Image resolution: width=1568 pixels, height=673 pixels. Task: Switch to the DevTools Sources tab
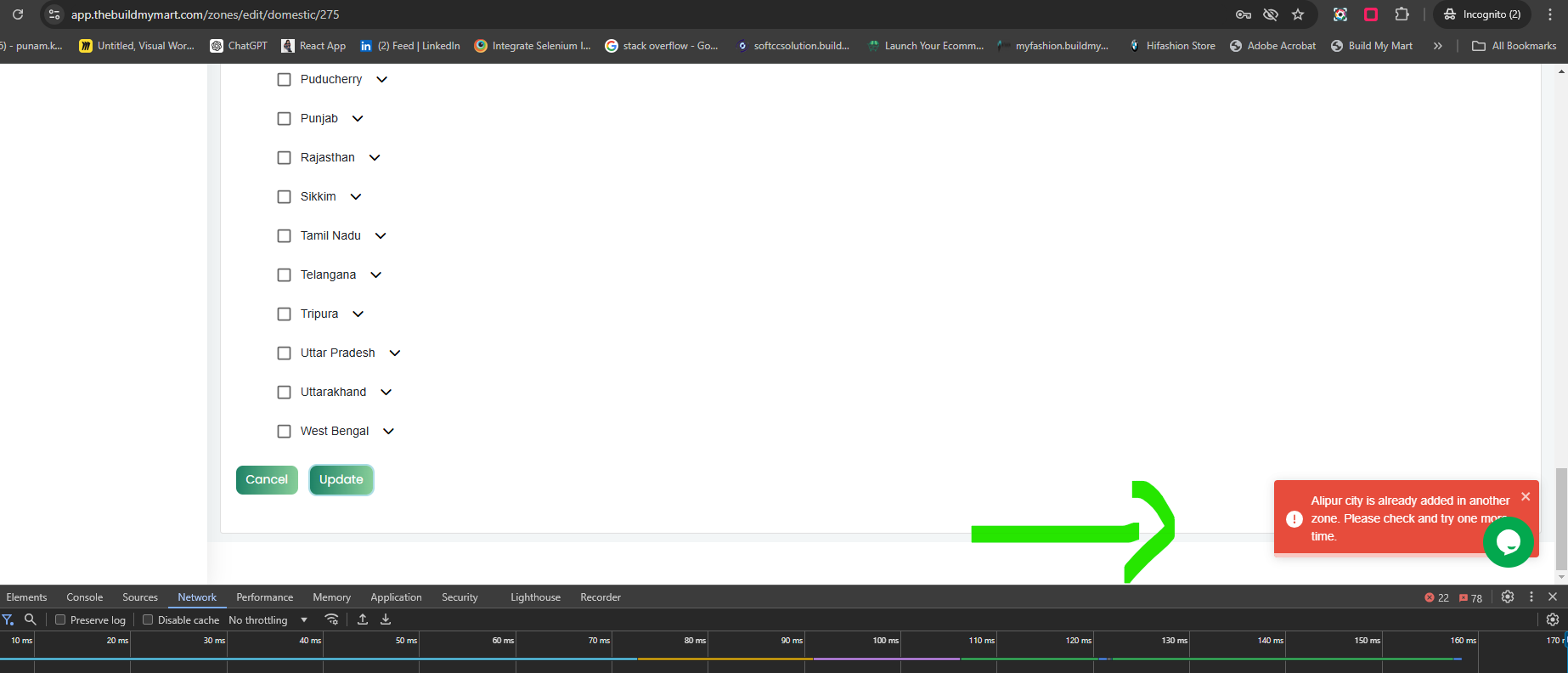click(140, 597)
